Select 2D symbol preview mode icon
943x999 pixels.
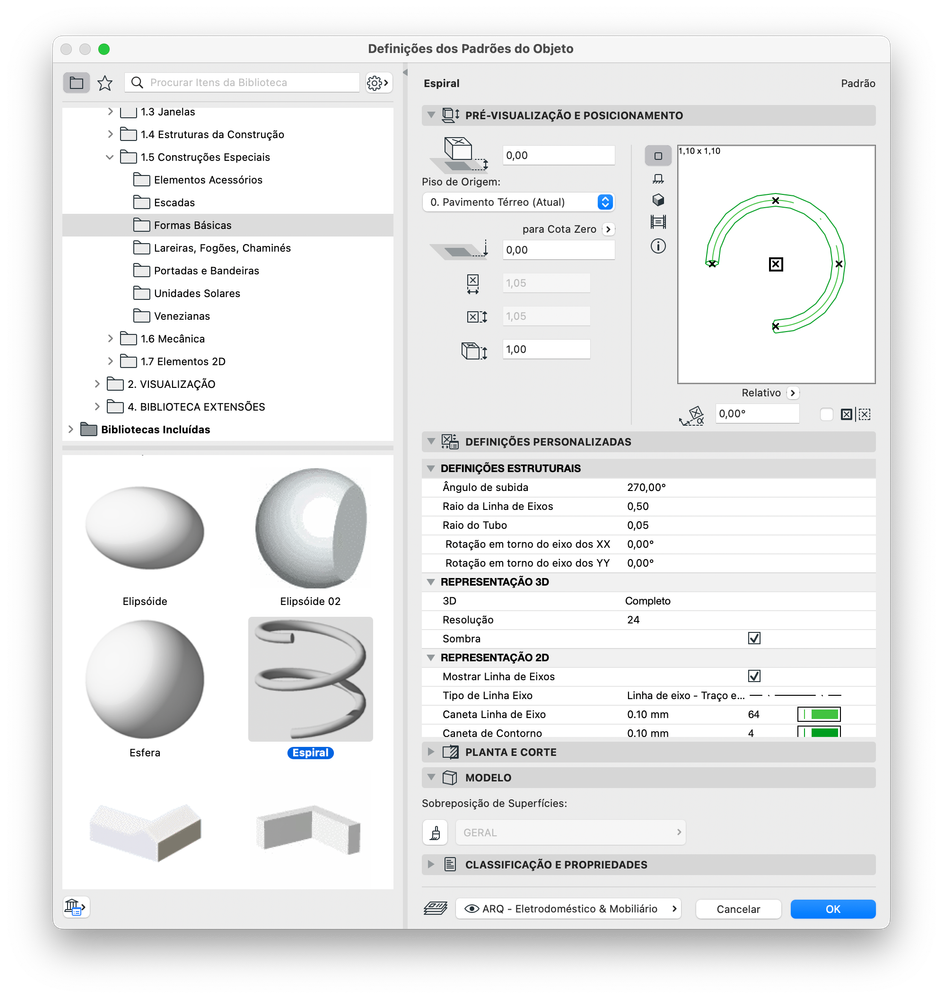pos(658,155)
